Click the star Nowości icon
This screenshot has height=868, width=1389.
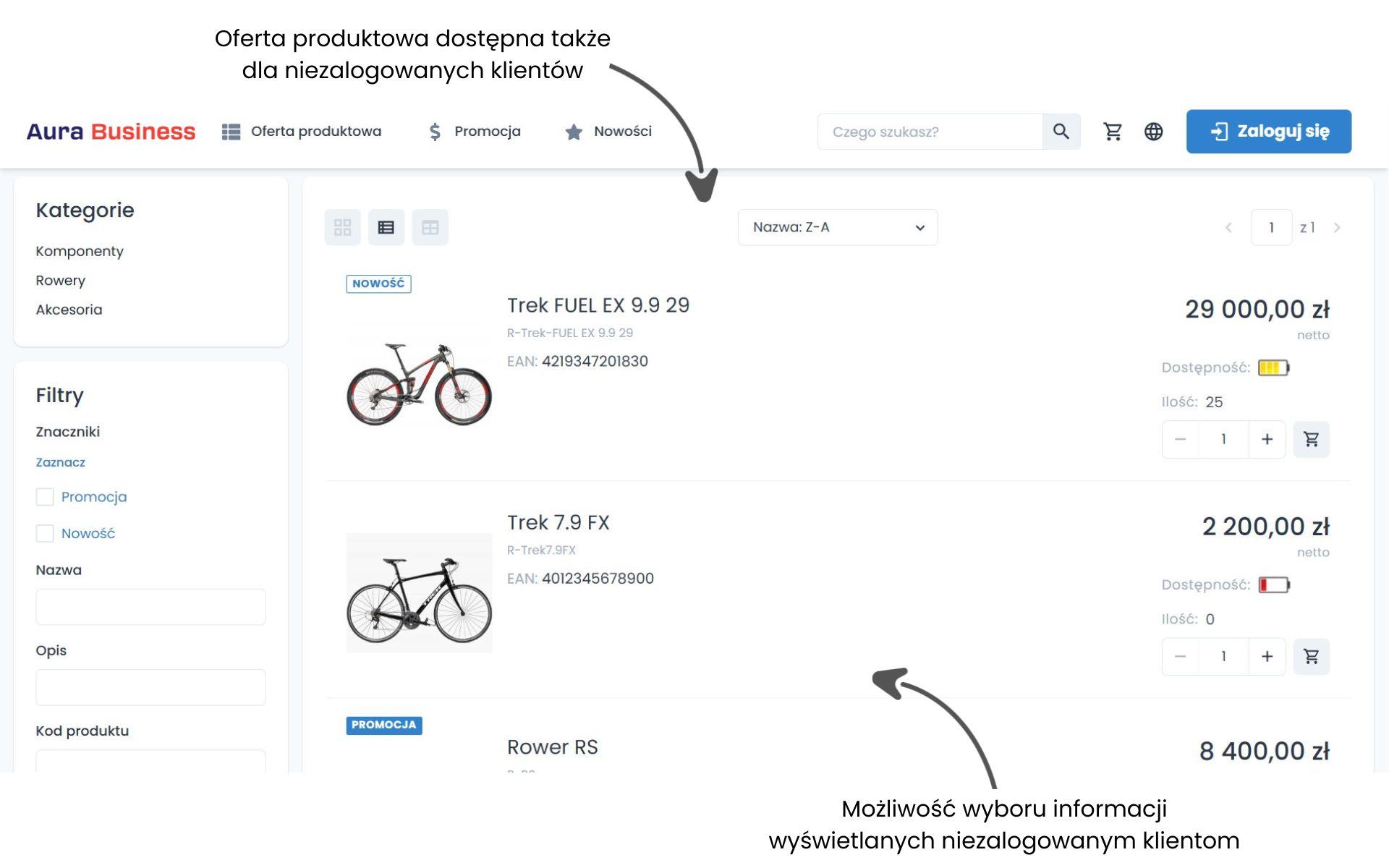(574, 132)
